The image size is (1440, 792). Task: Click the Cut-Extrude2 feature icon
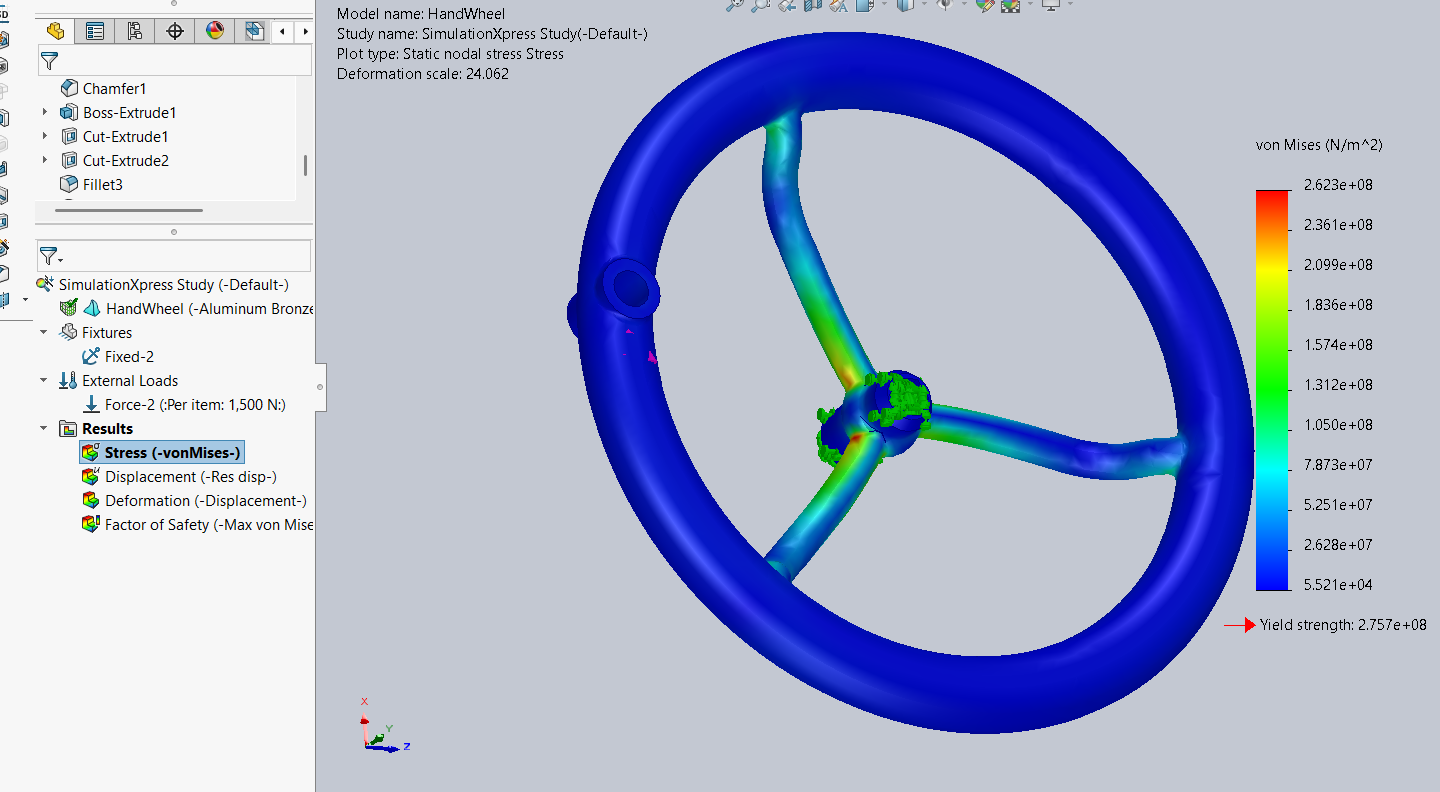(69, 160)
